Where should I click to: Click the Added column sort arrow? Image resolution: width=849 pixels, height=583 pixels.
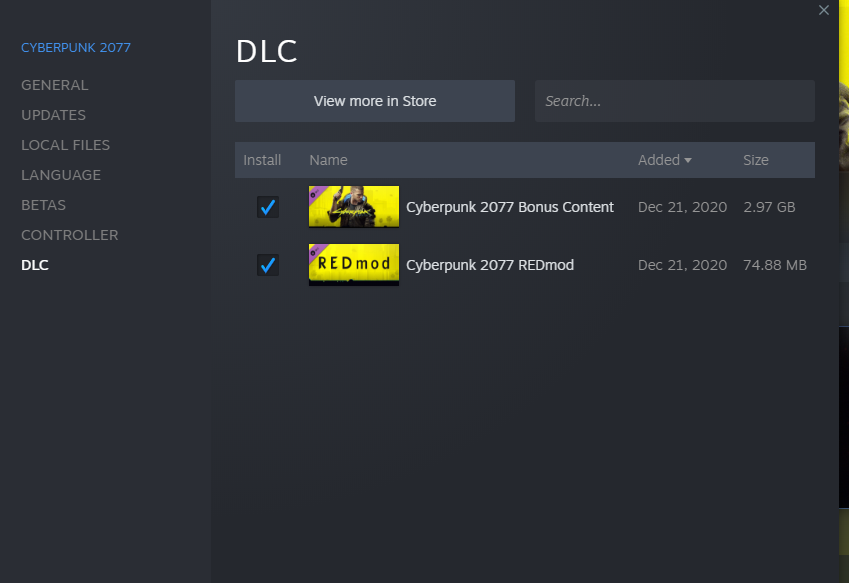[688, 160]
